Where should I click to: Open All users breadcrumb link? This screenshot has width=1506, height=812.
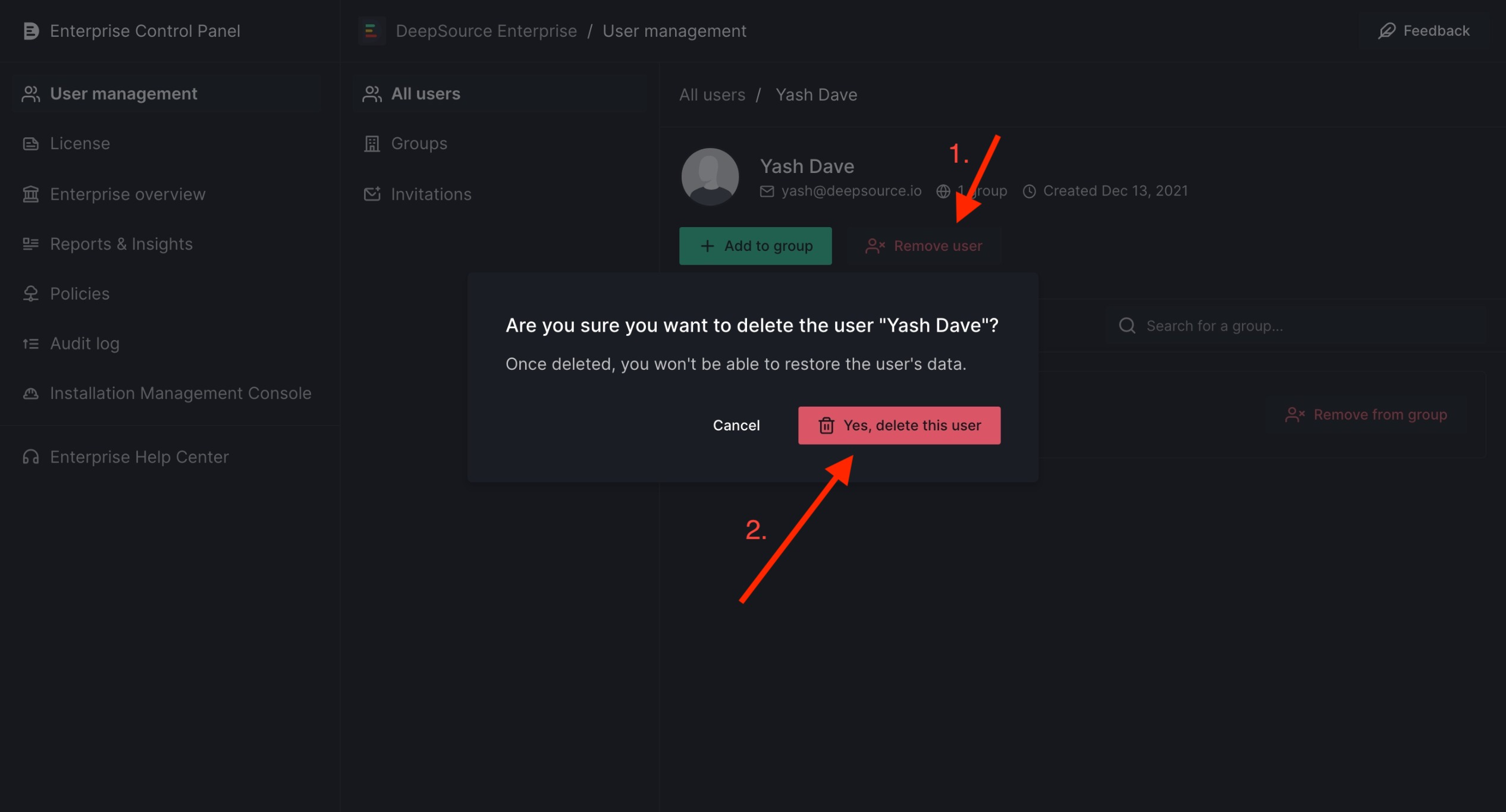coord(712,94)
